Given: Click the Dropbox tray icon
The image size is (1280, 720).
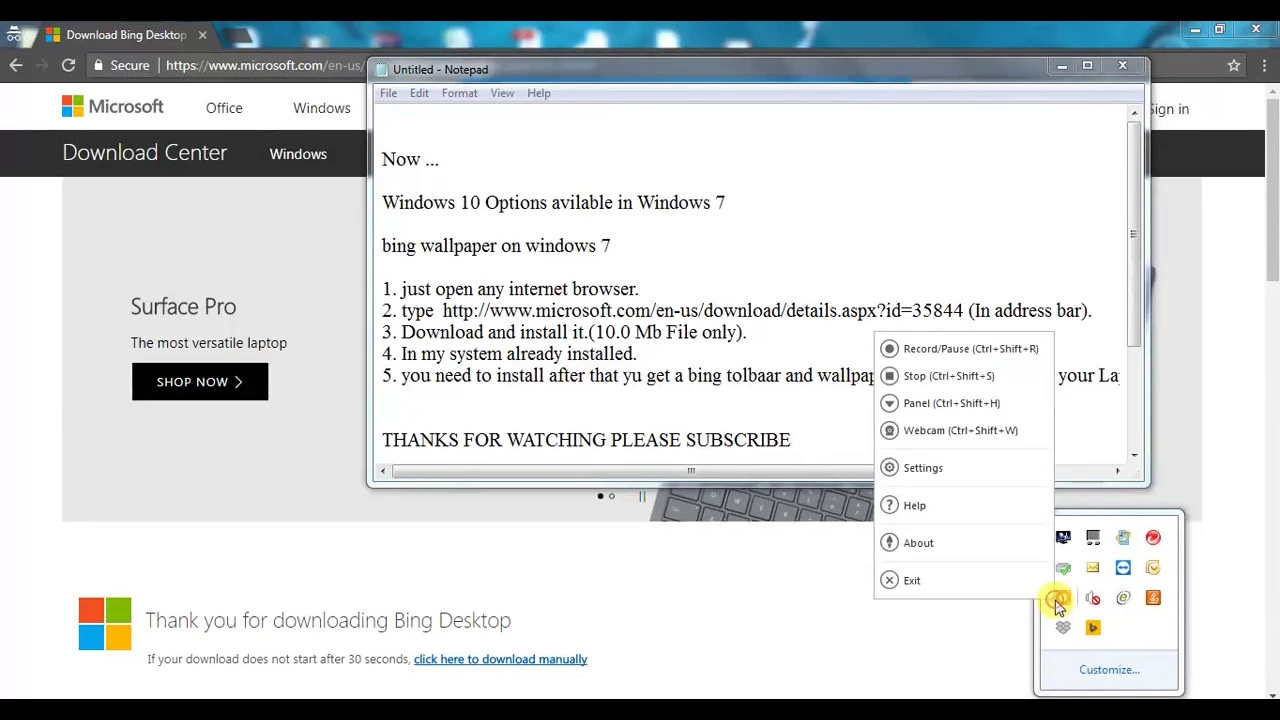Looking at the screenshot, I should pyautogui.click(x=1063, y=628).
